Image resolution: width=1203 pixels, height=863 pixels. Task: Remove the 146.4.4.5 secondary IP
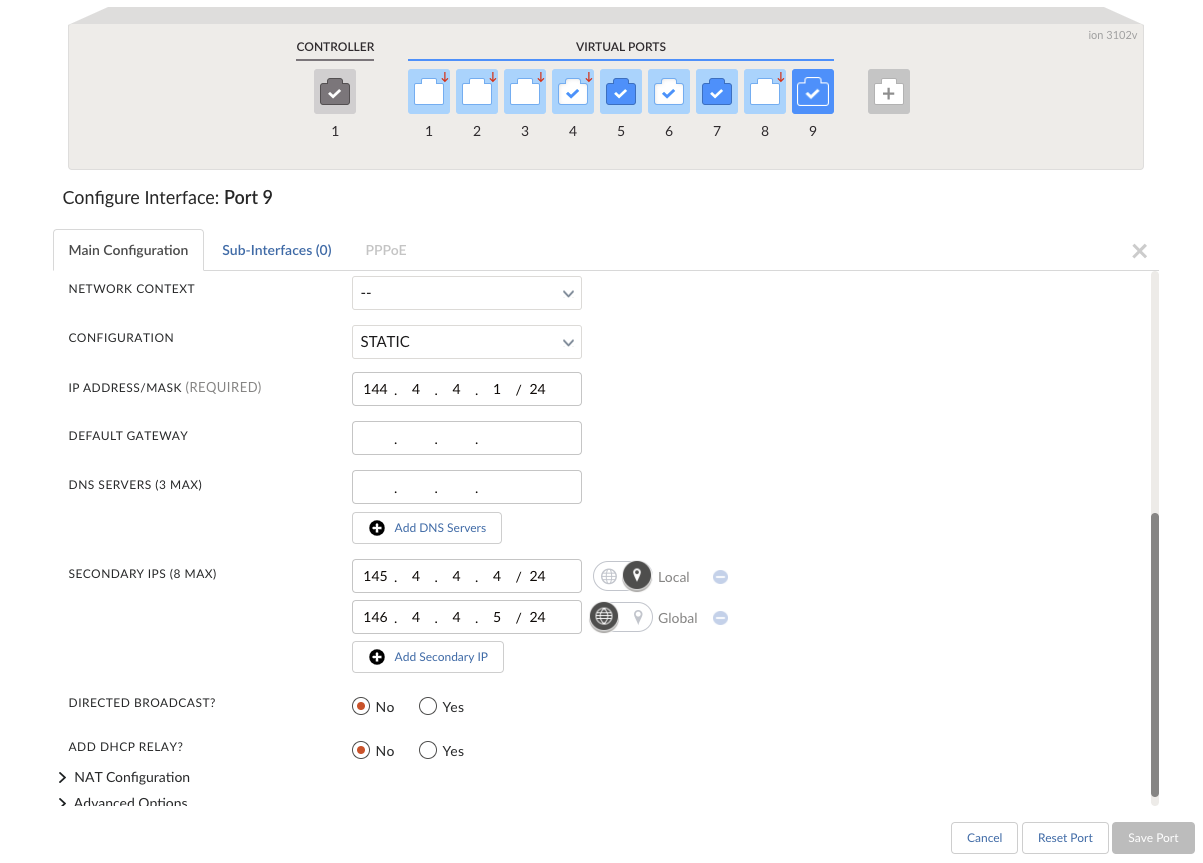(x=720, y=618)
